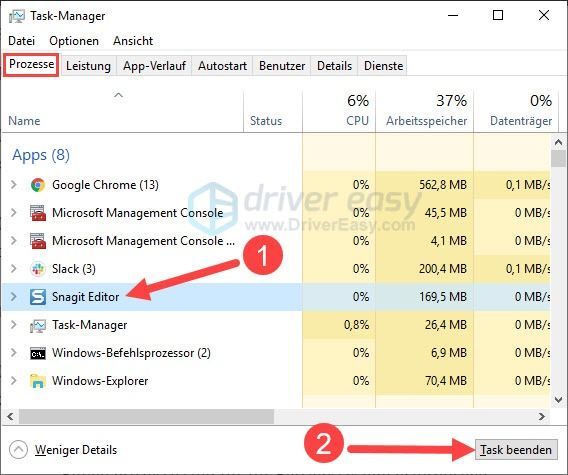The height and width of the screenshot is (475, 568).
Task: Click the 200,4 MB memory value
Action: [443, 269]
